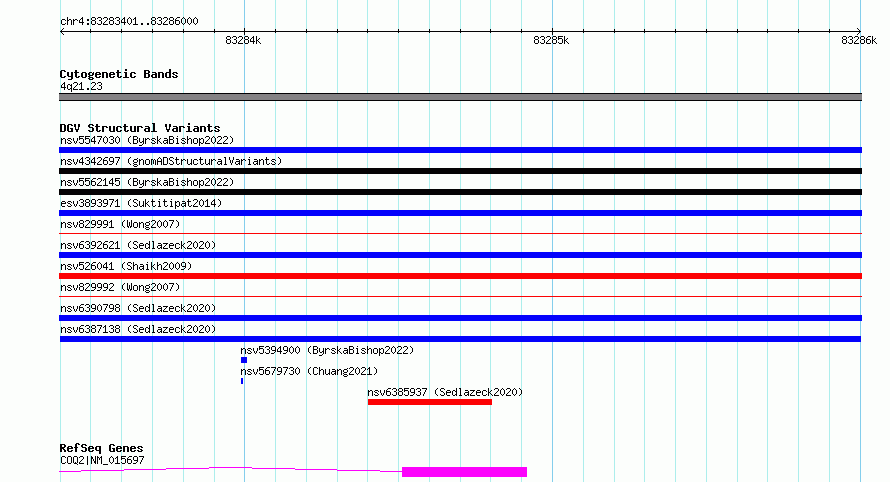Viewport: 890px width, 482px height.
Task: Click variant label nsv6385937 (Sedlazeck2020)
Action: [x=445, y=392]
